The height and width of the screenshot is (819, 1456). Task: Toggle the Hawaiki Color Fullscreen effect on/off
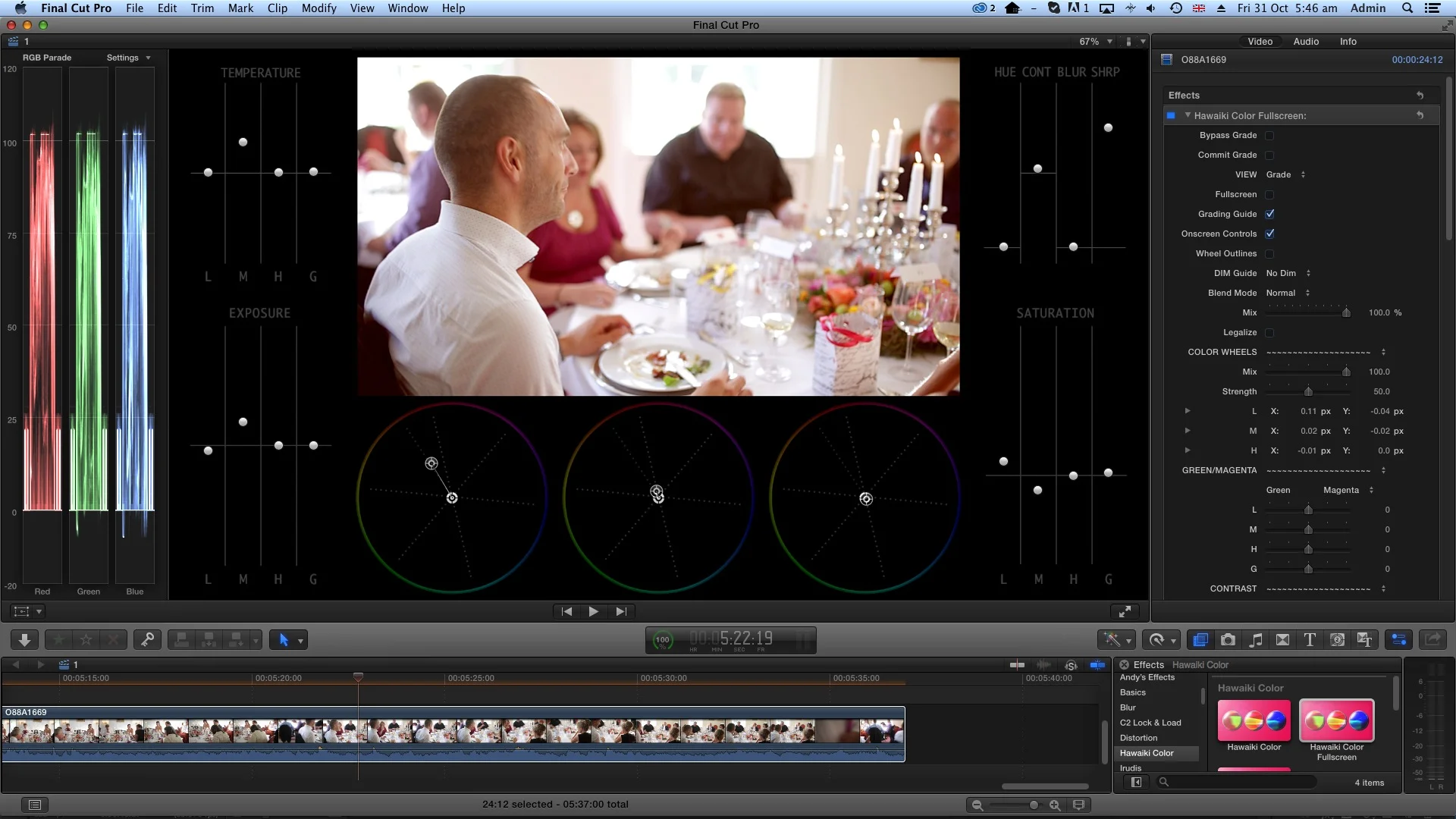point(1171,116)
